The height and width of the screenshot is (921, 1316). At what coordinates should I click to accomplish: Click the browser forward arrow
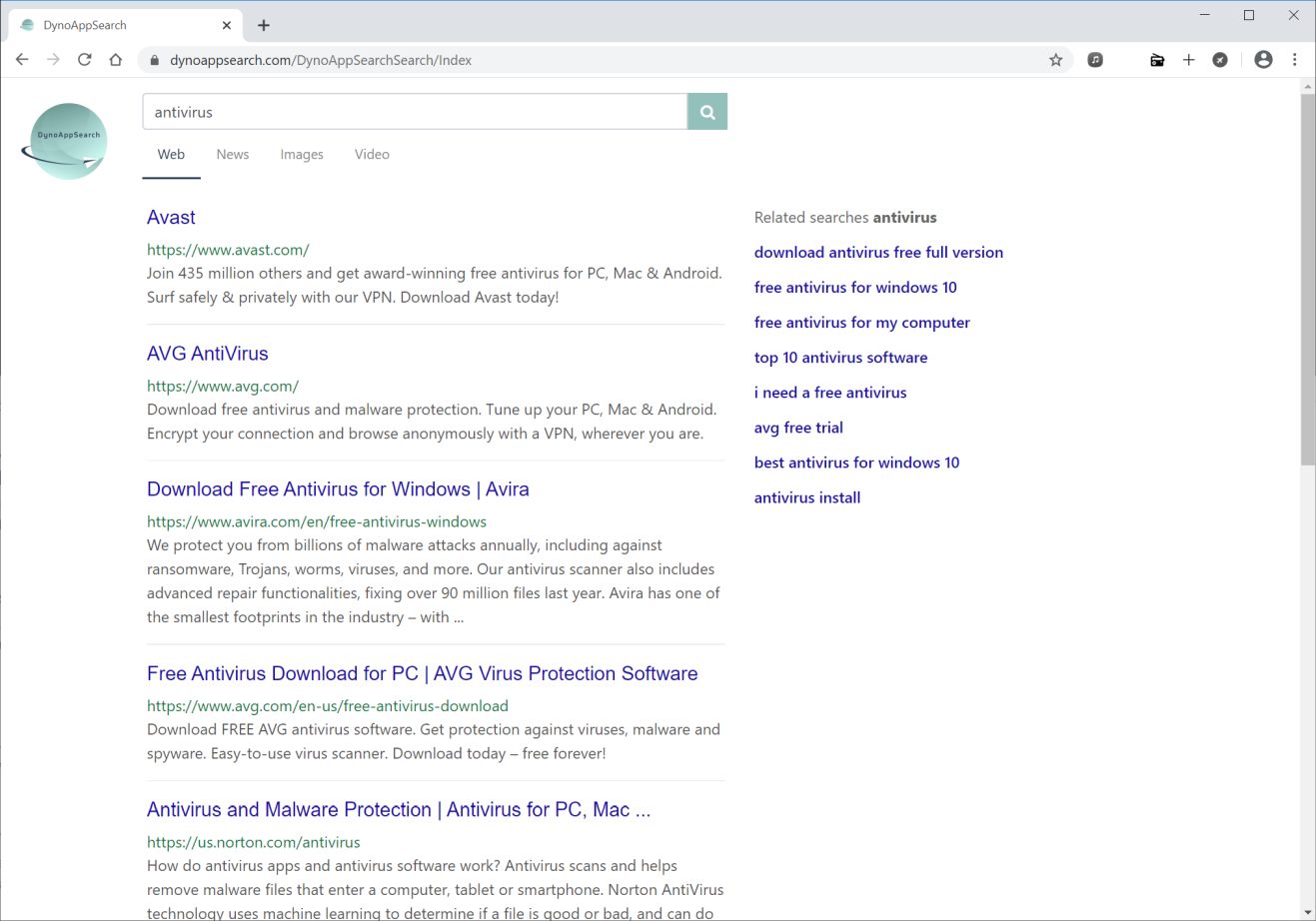click(53, 60)
